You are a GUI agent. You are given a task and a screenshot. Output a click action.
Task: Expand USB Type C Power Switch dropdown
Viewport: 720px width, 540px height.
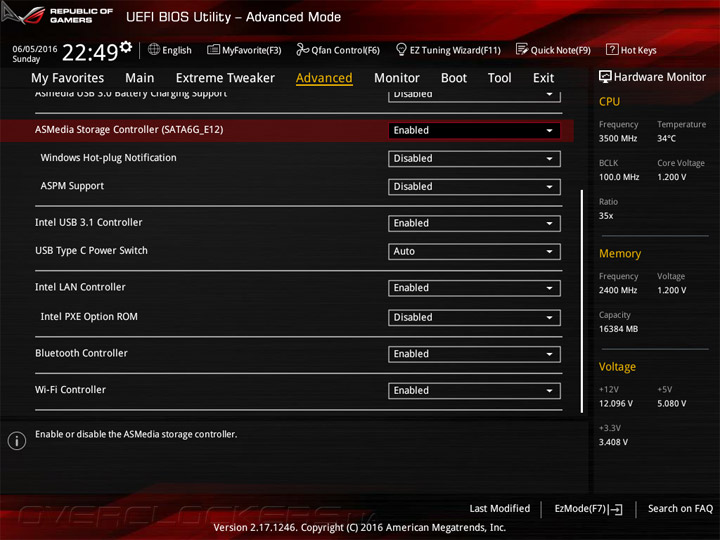click(x=474, y=252)
